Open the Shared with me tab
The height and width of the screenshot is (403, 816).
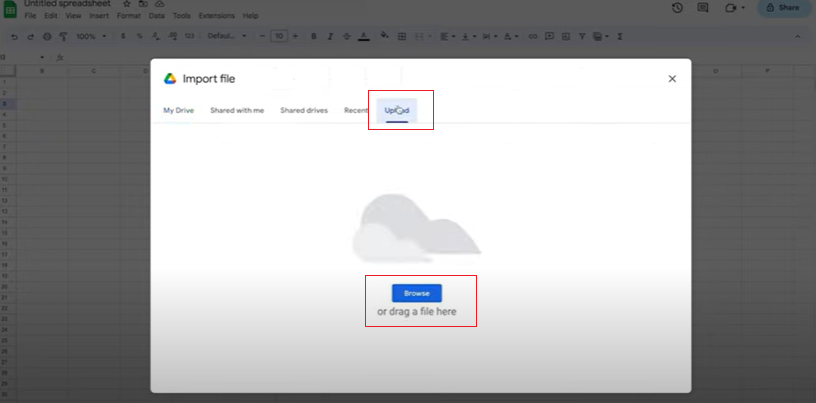tap(237, 110)
